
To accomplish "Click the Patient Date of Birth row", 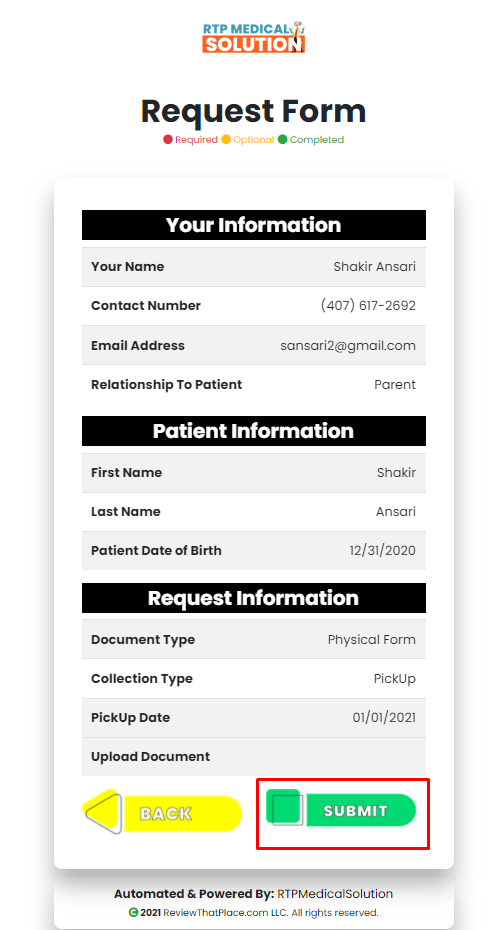I will point(254,550).
